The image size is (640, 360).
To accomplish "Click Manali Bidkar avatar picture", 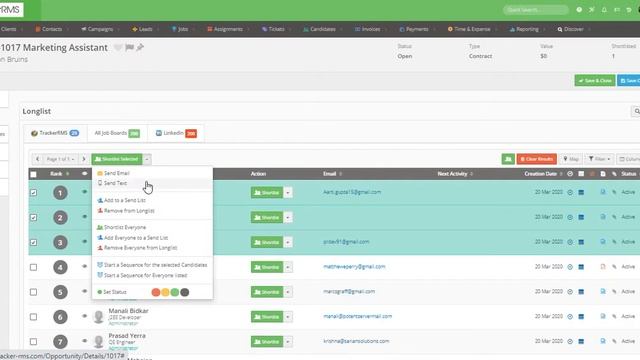I will pyautogui.click(x=98, y=317).
